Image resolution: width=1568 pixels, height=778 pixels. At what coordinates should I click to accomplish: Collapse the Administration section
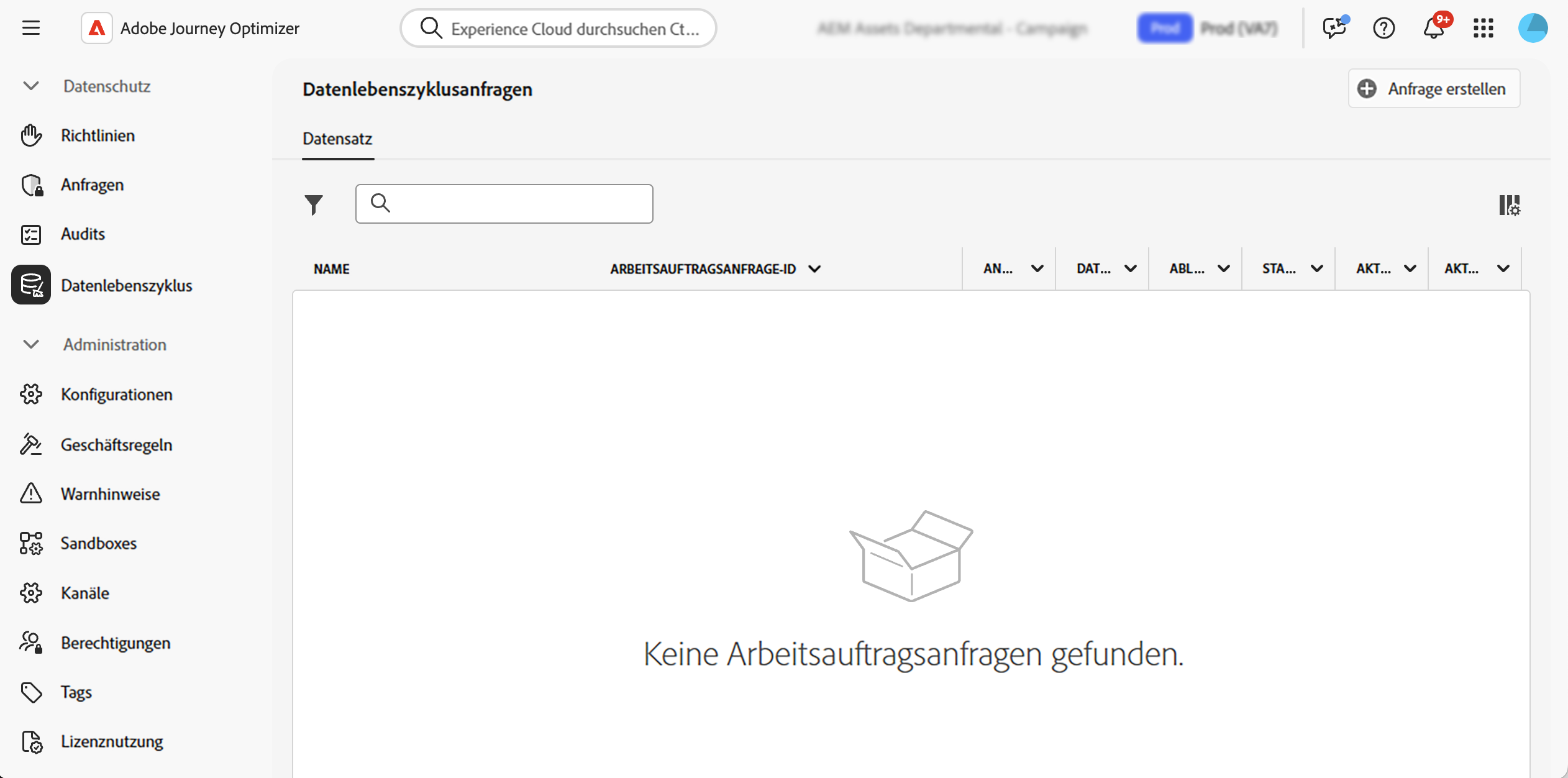pyautogui.click(x=31, y=344)
